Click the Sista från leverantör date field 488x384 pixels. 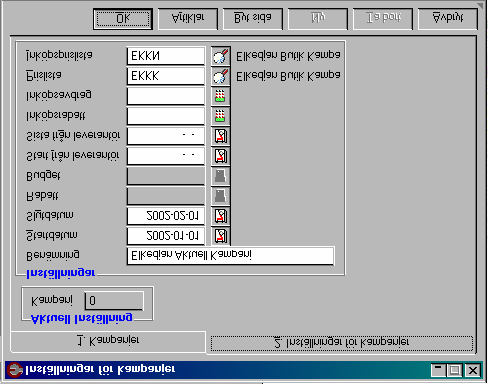(166, 136)
